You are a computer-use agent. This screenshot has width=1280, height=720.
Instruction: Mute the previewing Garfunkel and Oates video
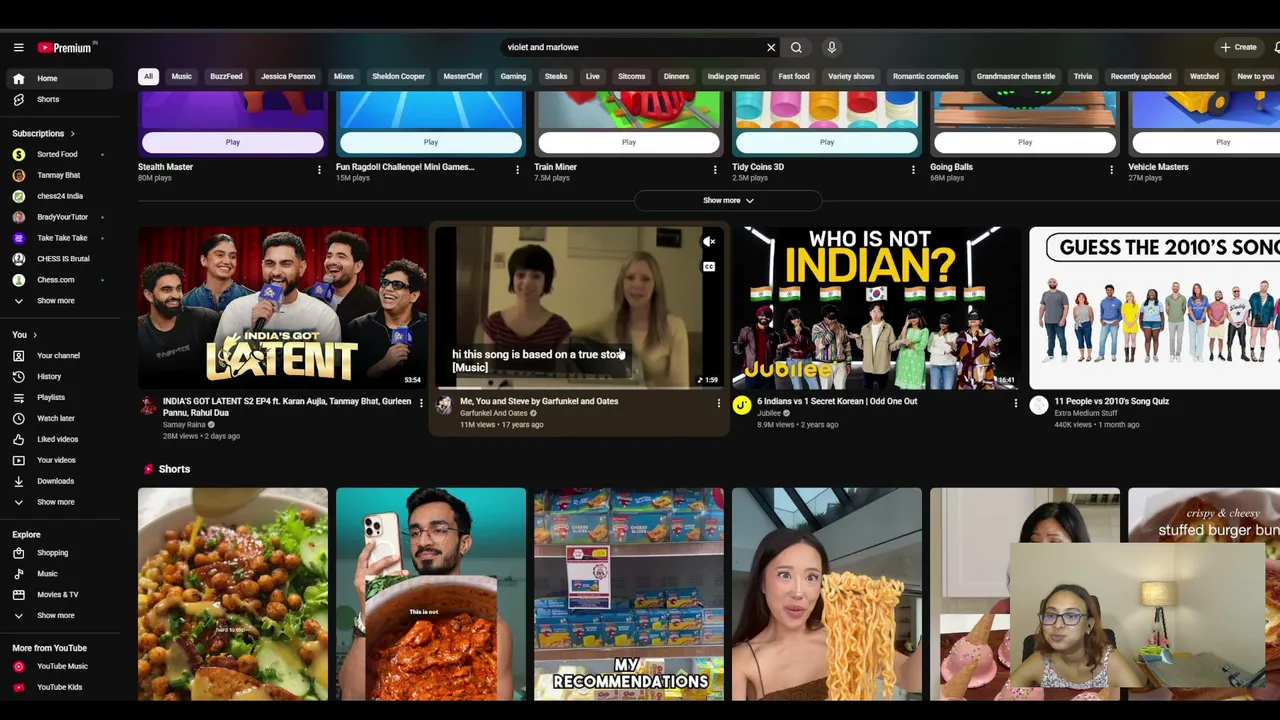(709, 241)
